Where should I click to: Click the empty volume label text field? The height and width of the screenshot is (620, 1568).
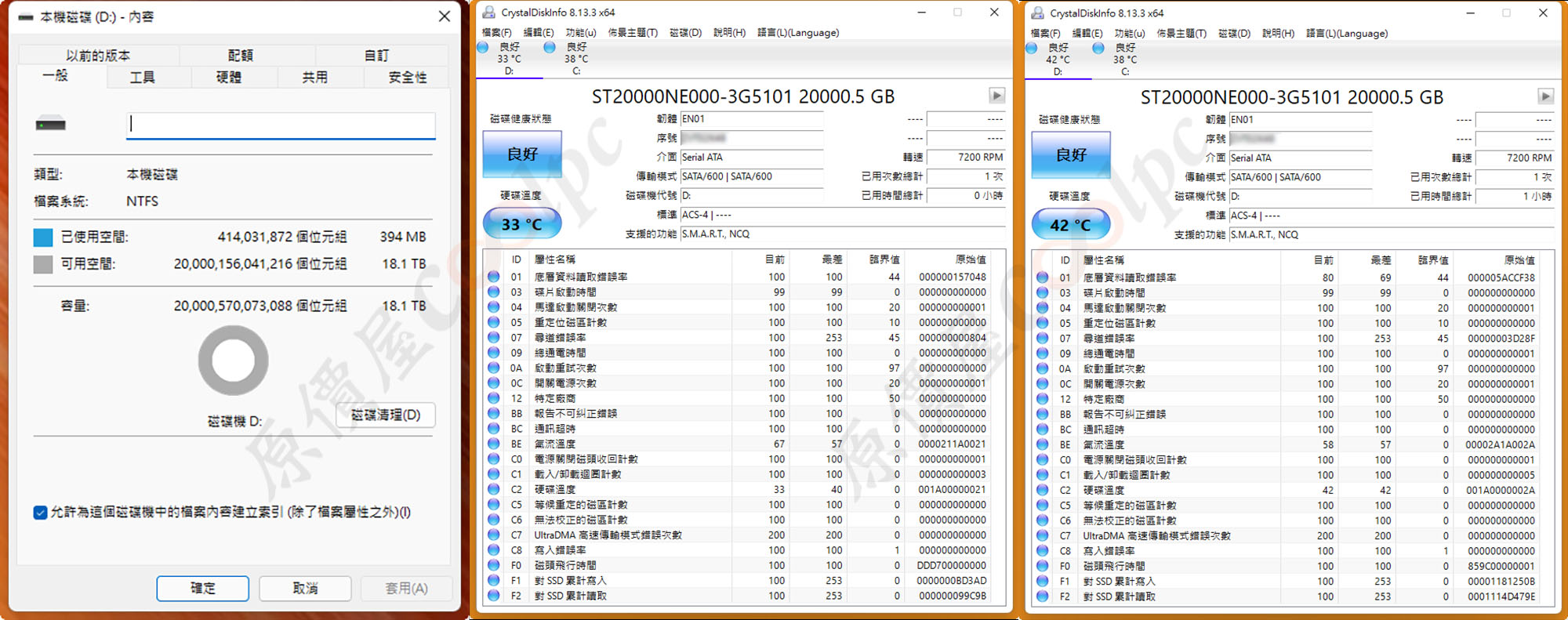pos(281,125)
